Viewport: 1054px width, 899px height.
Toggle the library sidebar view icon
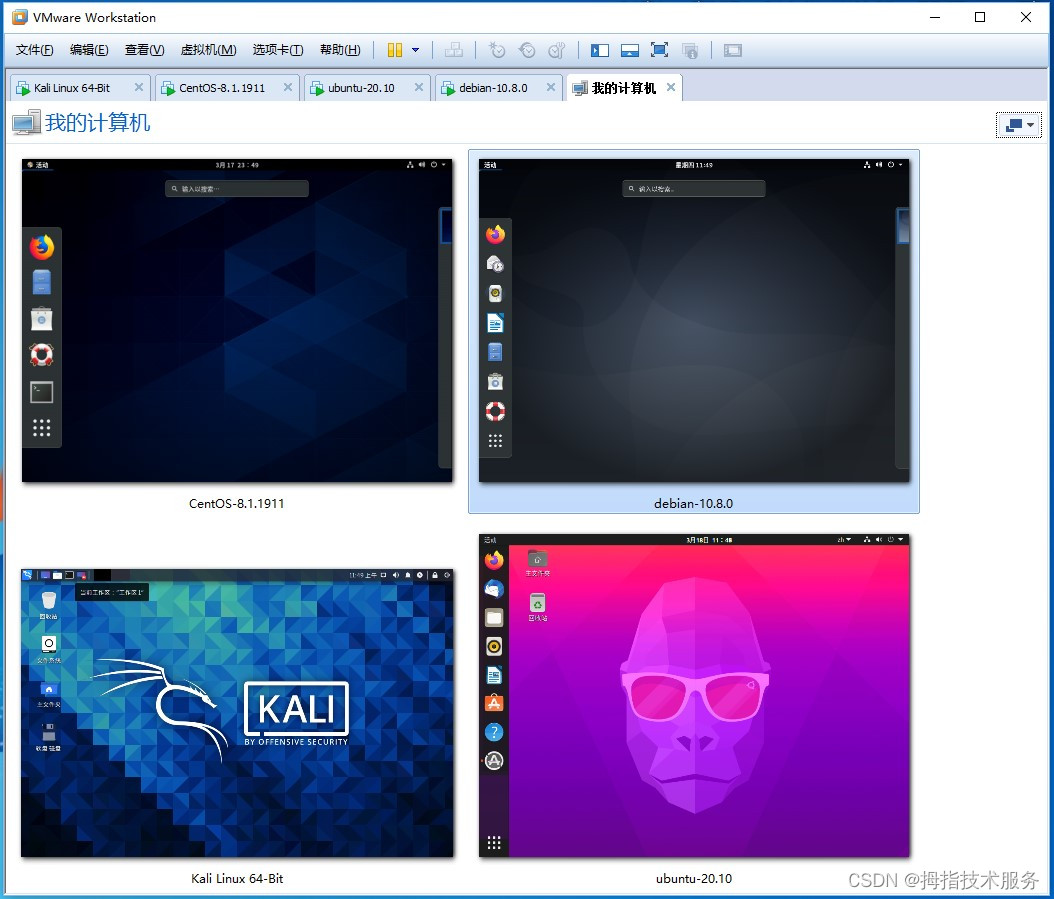coord(600,50)
